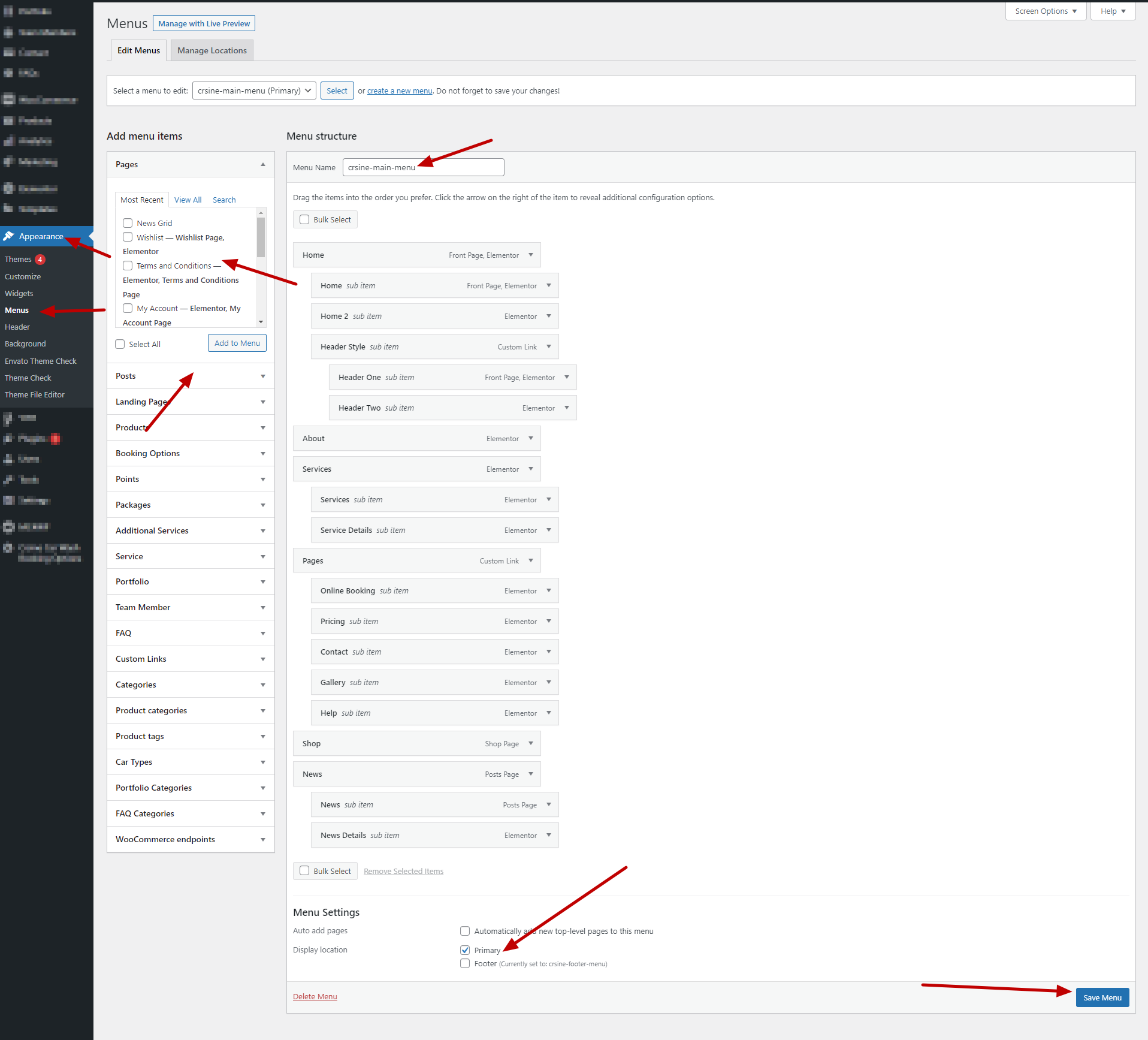The height and width of the screenshot is (1040, 1148).
Task: Click the red update badge beside Themes
Action: pyautogui.click(x=40, y=260)
